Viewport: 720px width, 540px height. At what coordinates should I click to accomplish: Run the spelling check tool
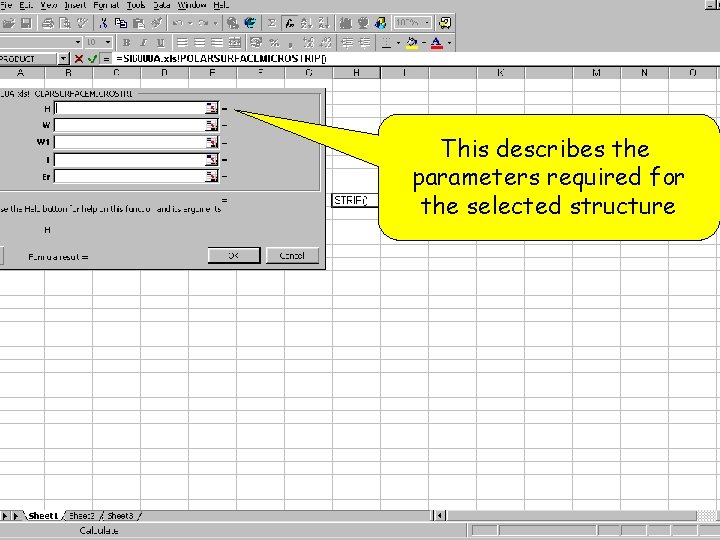click(82, 23)
